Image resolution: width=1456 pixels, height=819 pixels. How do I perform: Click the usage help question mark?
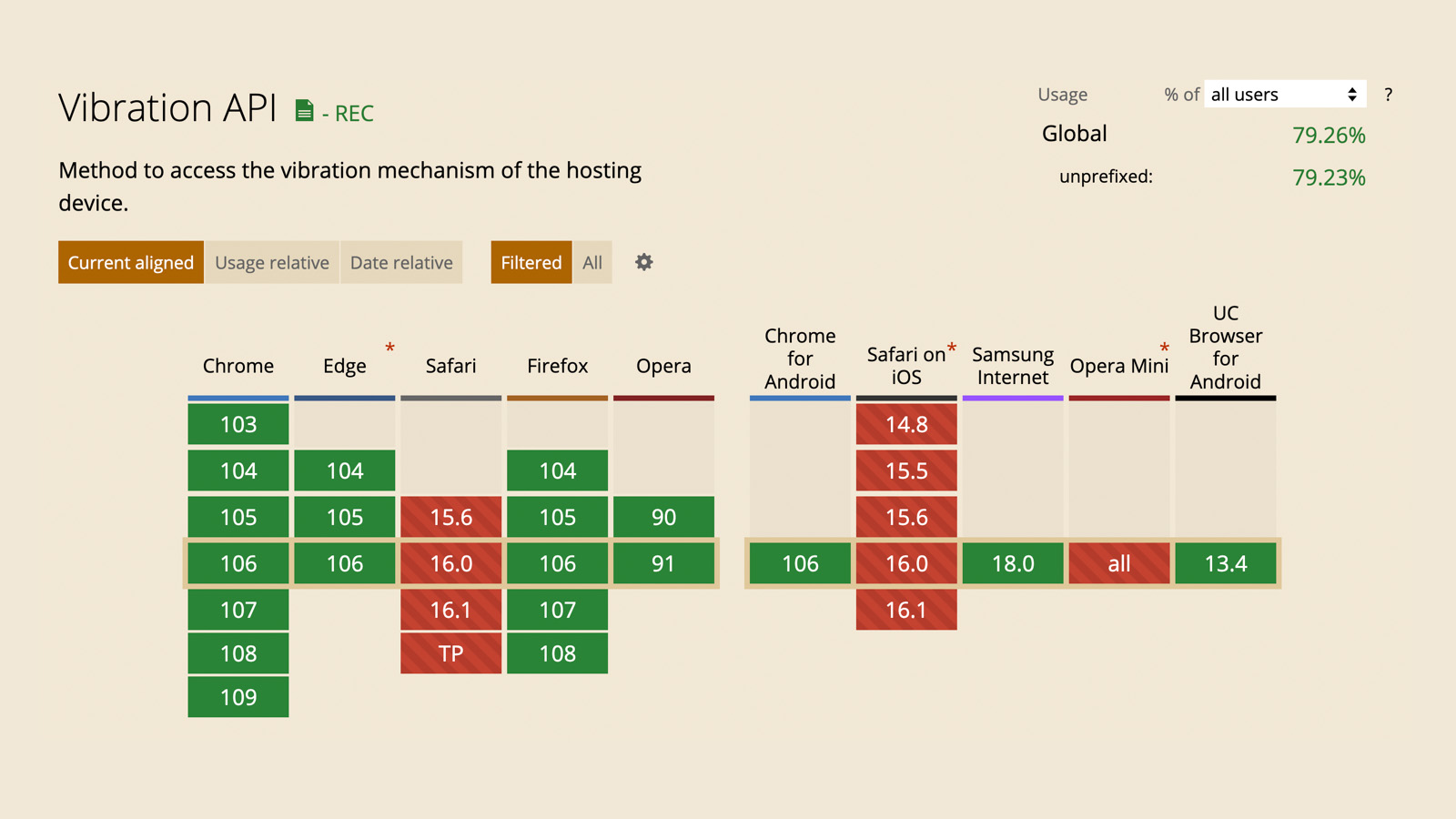tap(1388, 95)
